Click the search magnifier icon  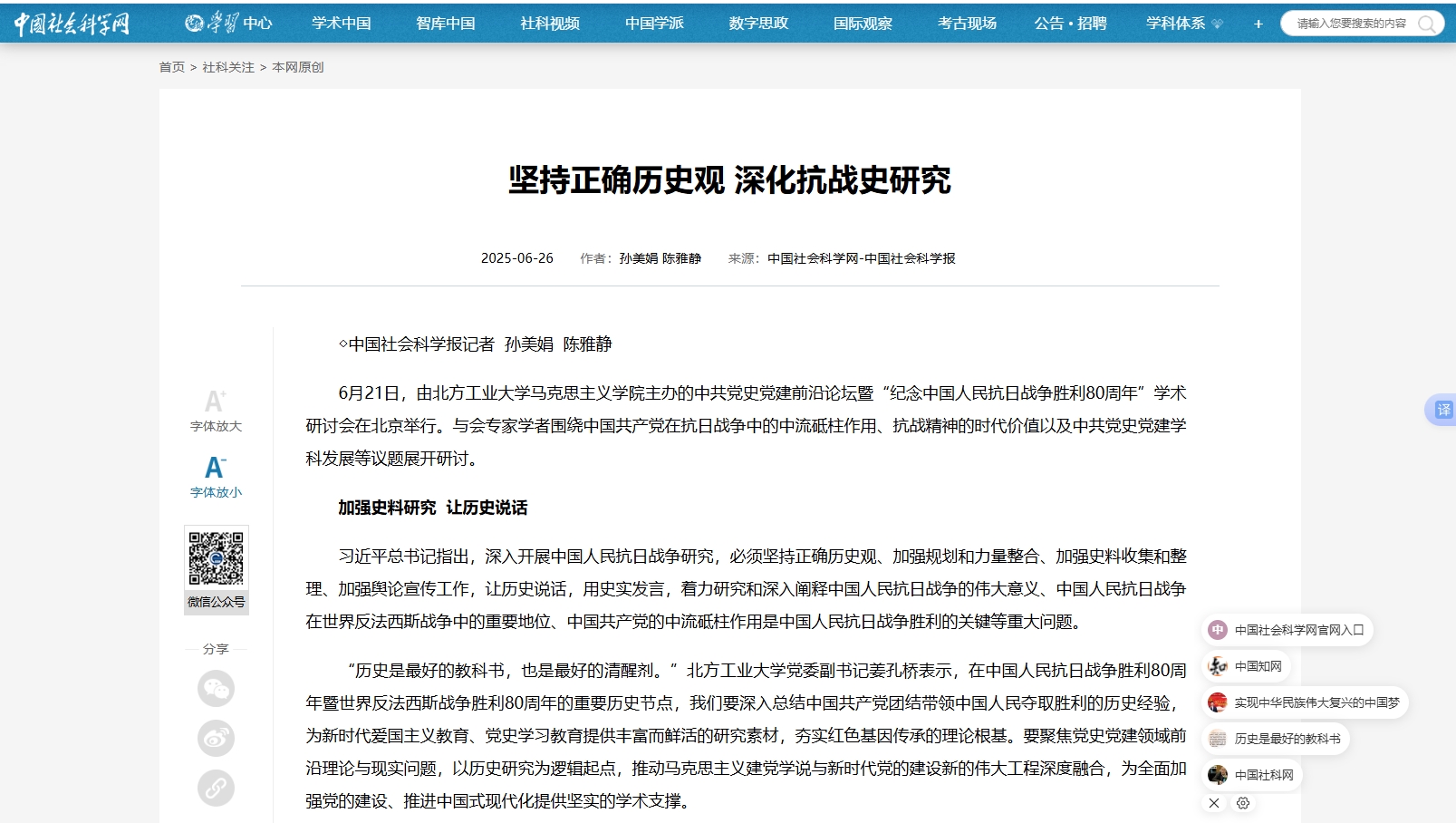coord(1426,24)
